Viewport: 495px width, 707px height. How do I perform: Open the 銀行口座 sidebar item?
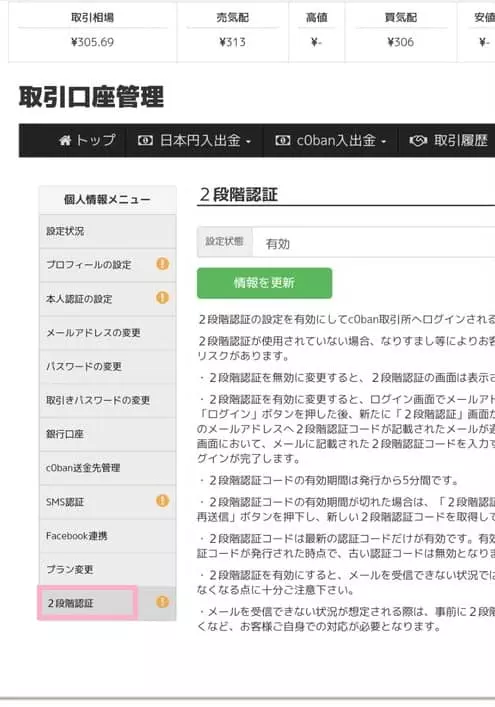pyautogui.click(x=108, y=434)
